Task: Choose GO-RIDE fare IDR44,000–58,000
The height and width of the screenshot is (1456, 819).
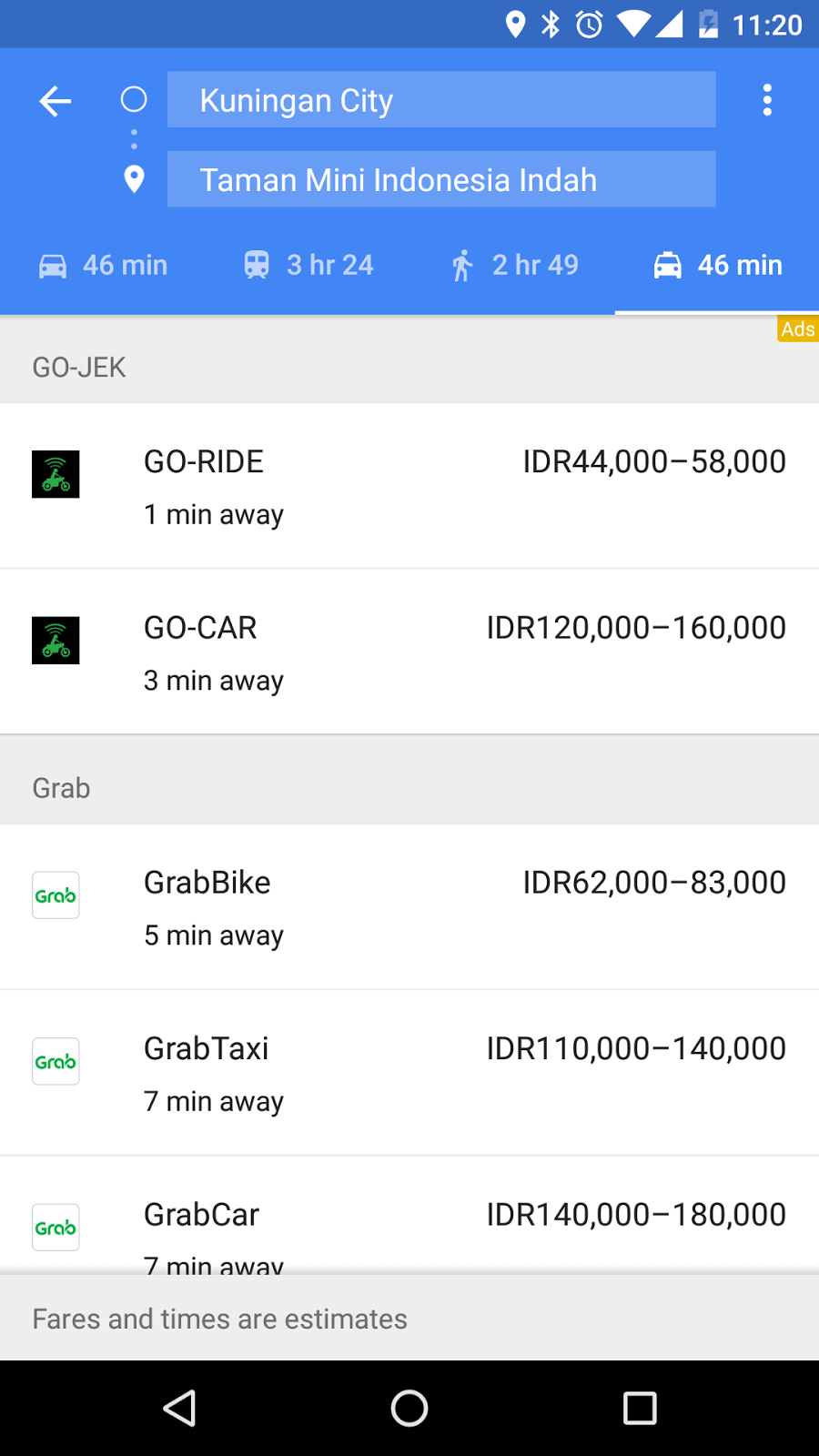Action: pos(653,462)
